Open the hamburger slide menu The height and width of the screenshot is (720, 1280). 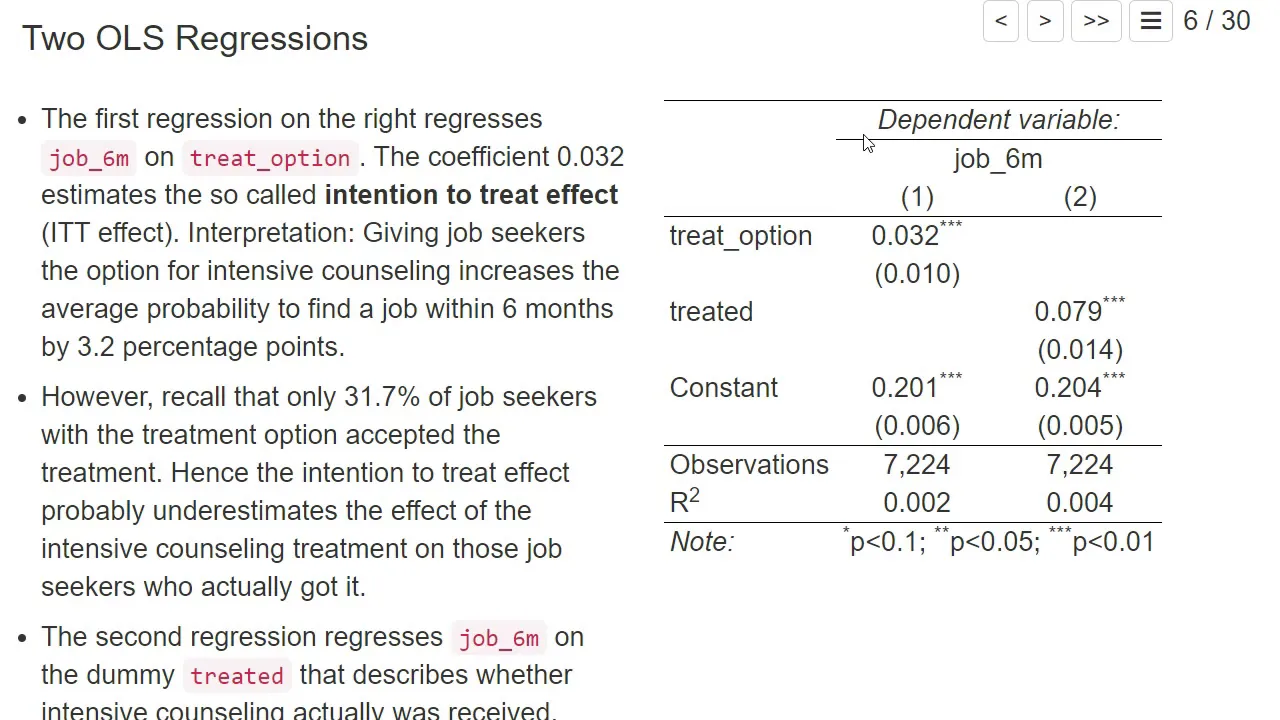(x=1151, y=21)
